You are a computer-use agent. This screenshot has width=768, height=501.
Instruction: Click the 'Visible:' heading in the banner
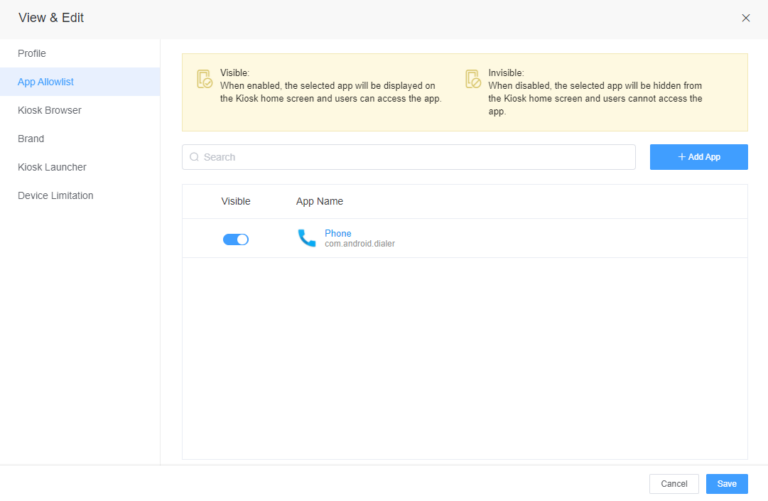pyautogui.click(x=235, y=72)
